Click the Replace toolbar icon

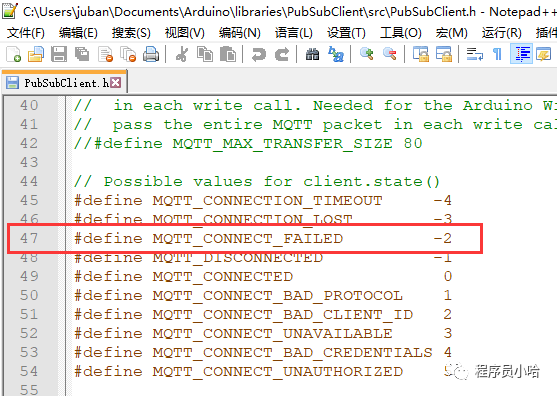(336, 54)
